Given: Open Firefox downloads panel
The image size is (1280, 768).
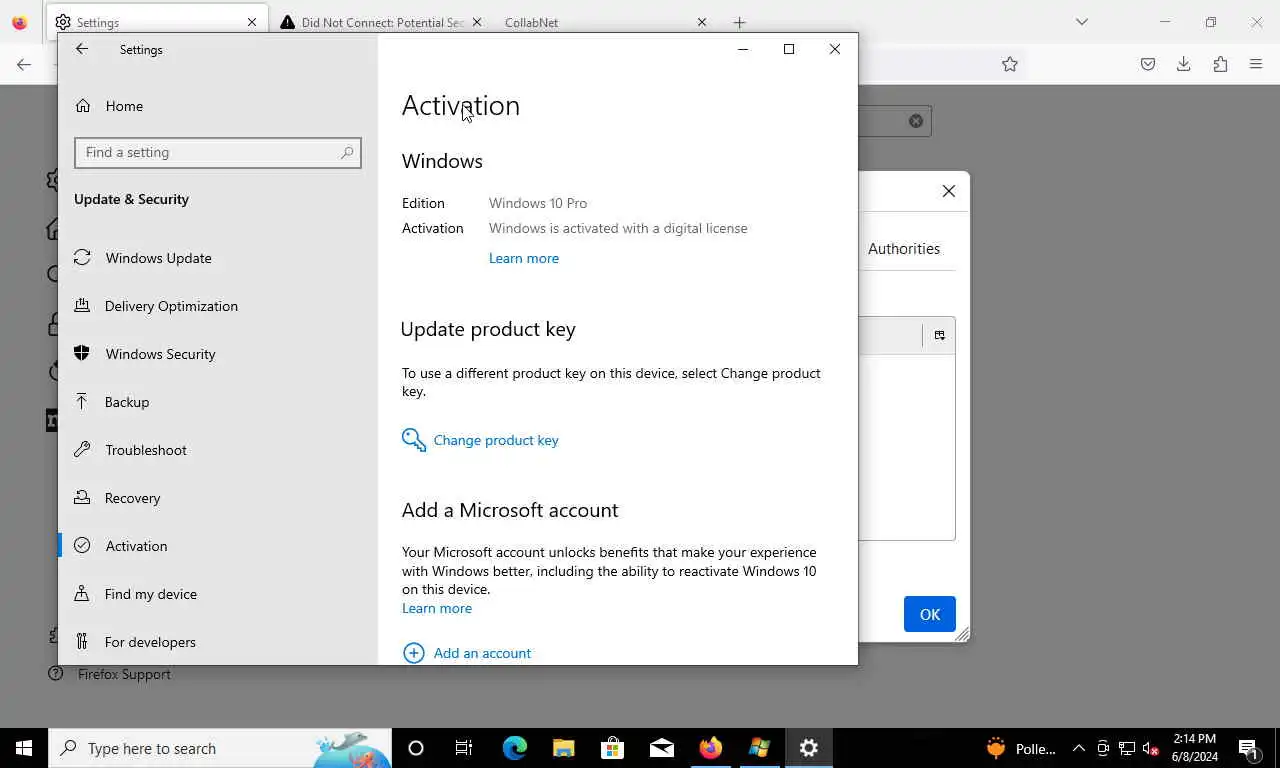Looking at the screenshot, I should 1184,64.
